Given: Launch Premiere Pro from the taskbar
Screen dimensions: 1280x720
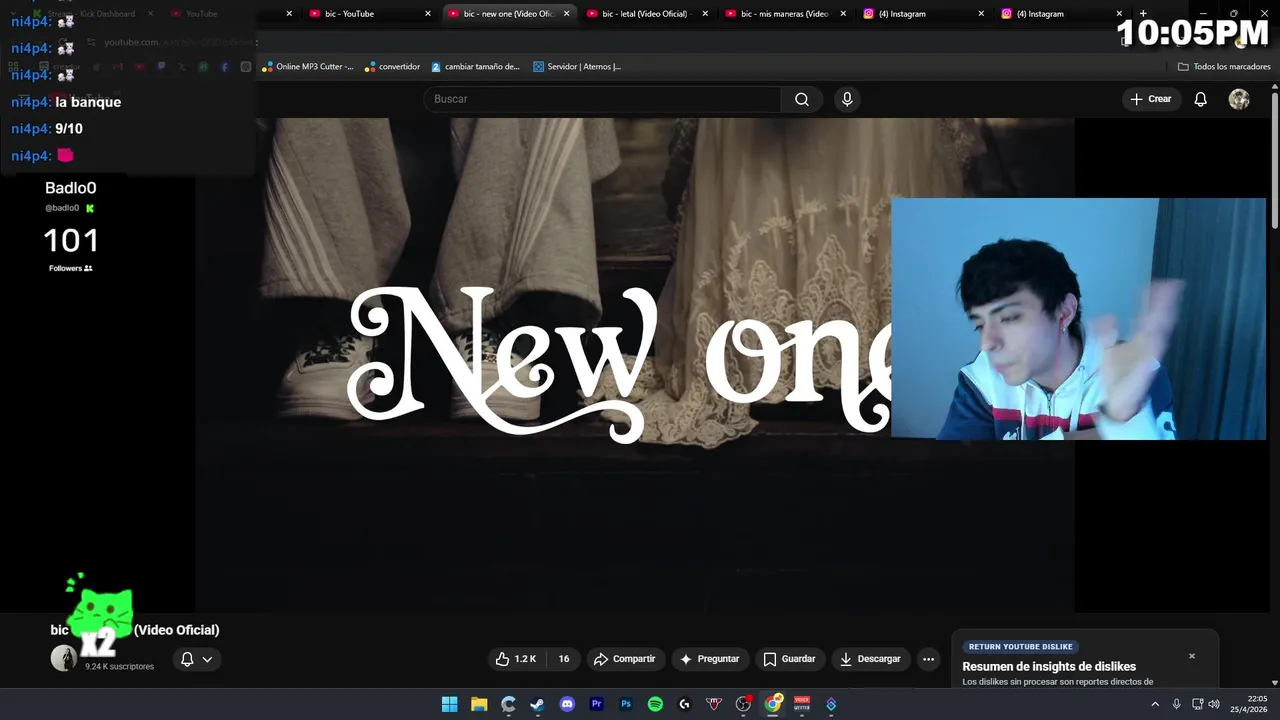Looking at the screenshot, I should click(597, 704).
